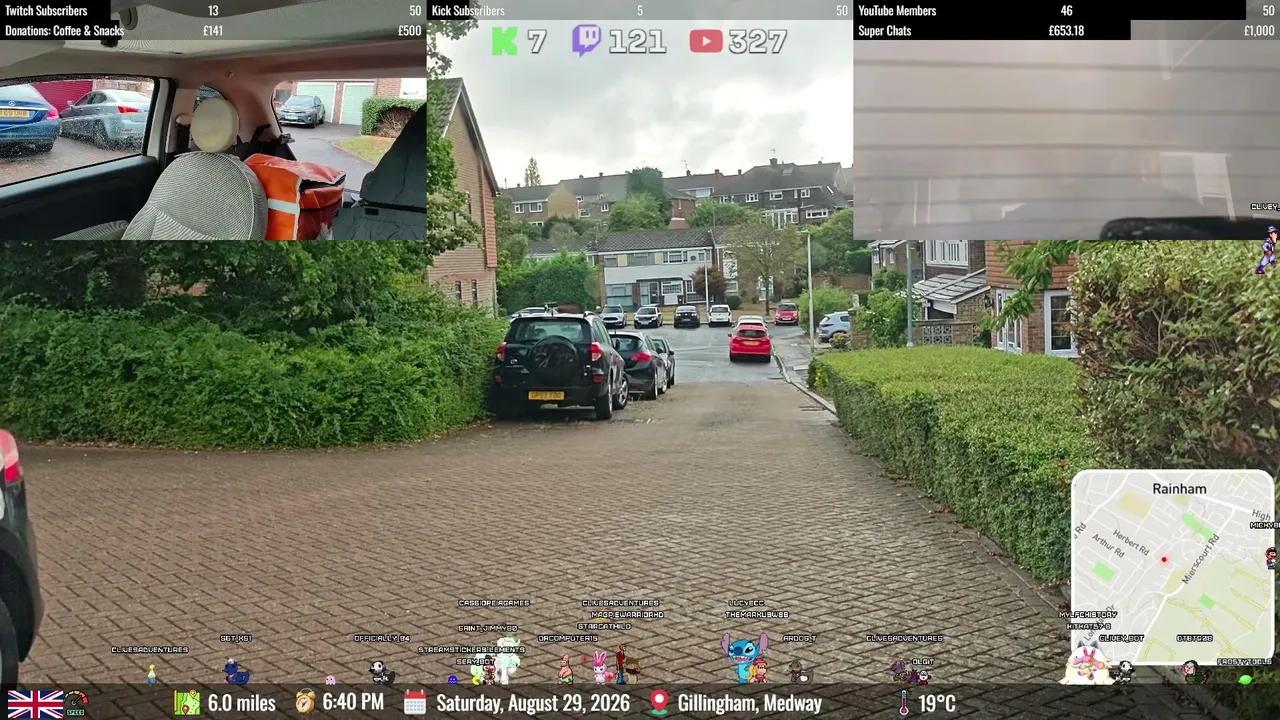The width and height of the screenshot is (1280, 720).
Task: Click the calendar icon
Action: pos(415,703)
